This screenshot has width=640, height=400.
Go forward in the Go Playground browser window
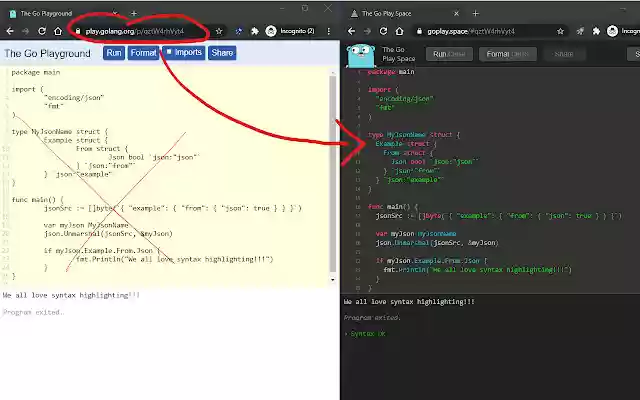click(x=25, y=31)
